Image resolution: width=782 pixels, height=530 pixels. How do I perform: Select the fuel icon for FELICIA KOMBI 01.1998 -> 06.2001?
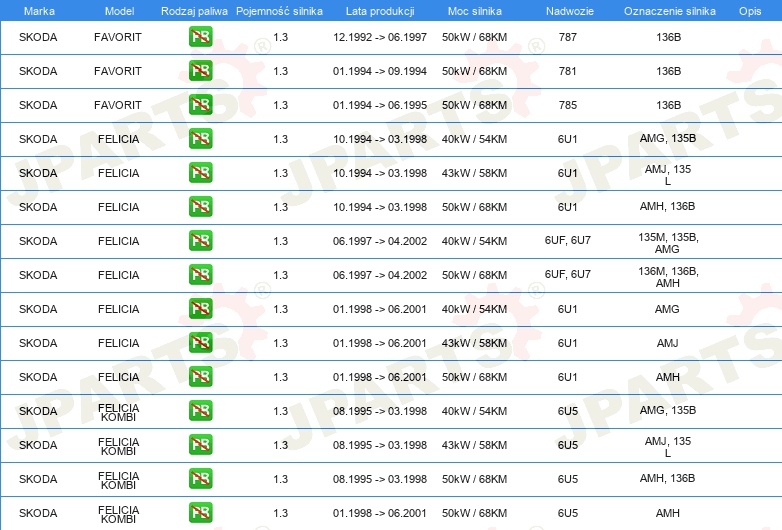pos(200,512)
